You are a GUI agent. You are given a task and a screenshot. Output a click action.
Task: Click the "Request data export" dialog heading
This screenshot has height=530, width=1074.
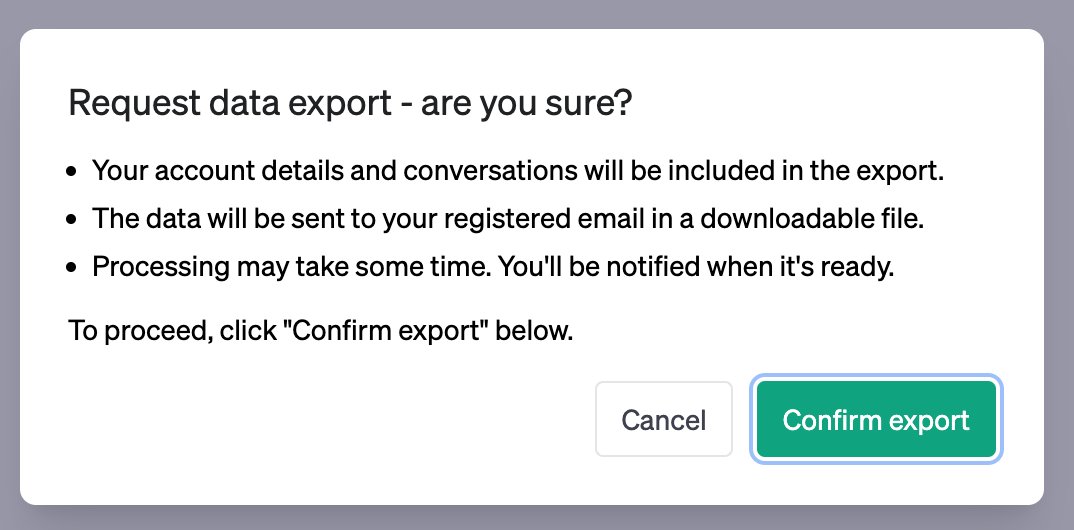point(349,104)
